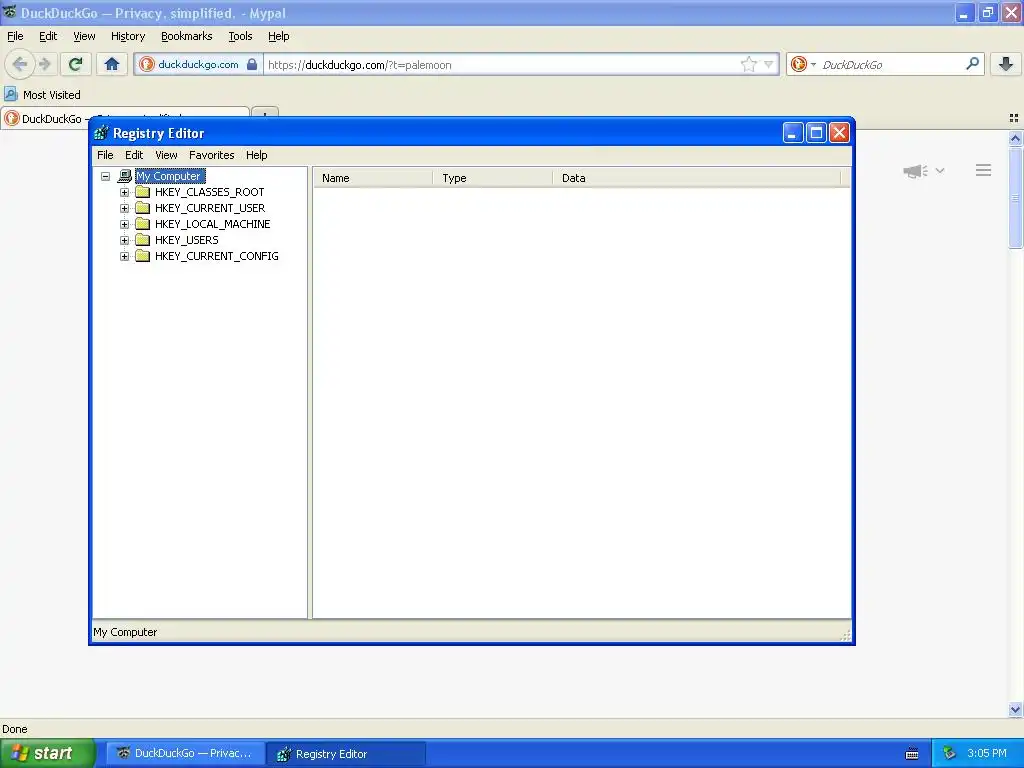Expand HKEY_USERS key
The image size is (1024, 768).
124,240
